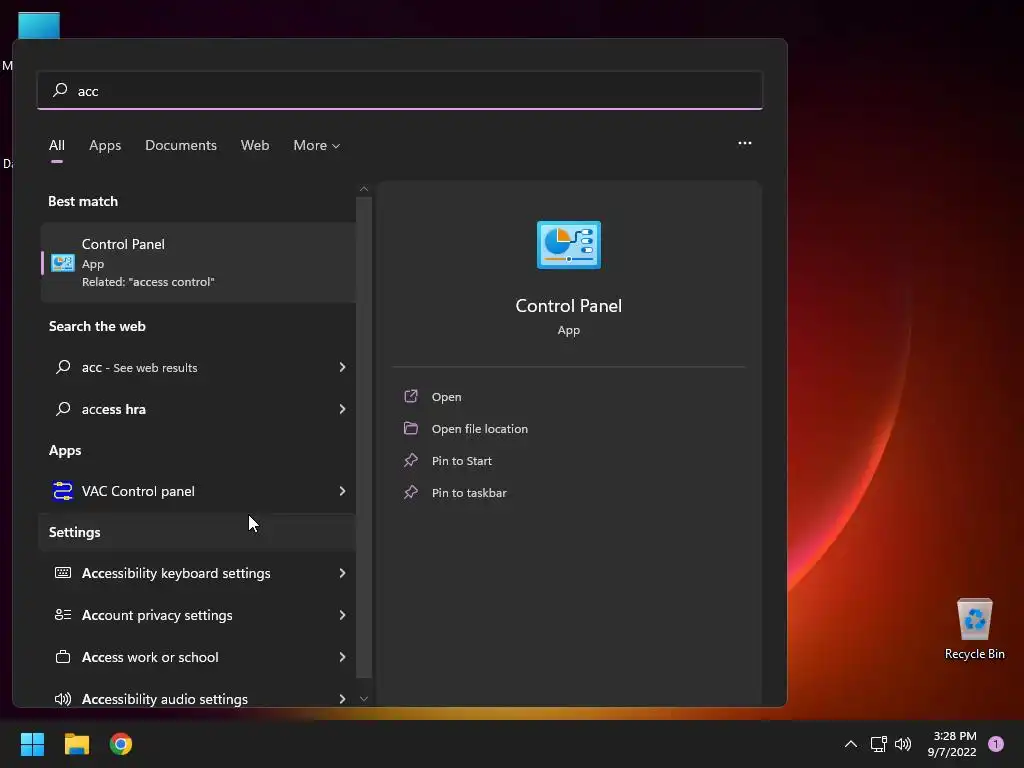Select 'VAC Control panel' app result

click(x=199, y=491)
